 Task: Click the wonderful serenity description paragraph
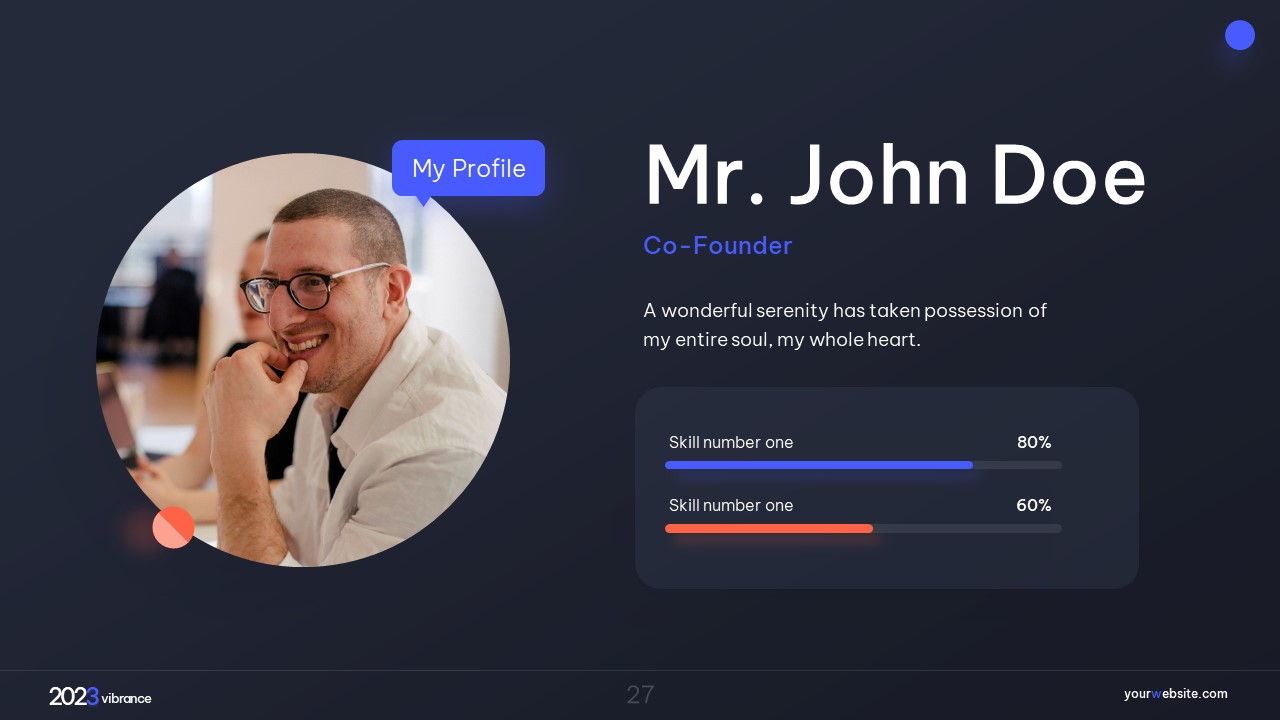[x=845, y=325]
